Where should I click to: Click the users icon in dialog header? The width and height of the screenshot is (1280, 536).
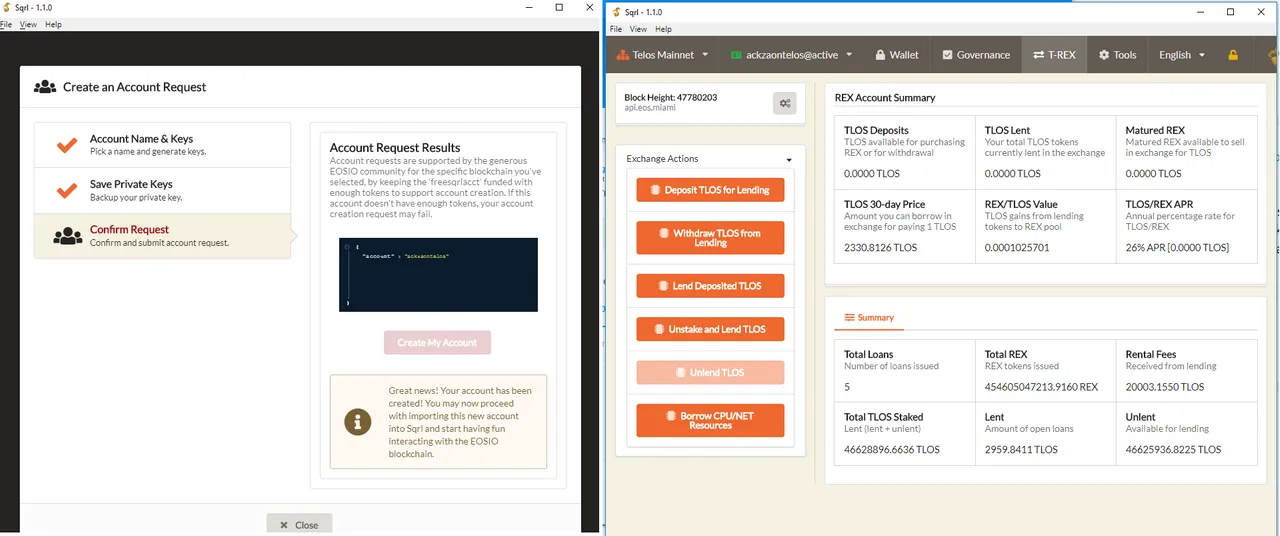coord(45,87)
